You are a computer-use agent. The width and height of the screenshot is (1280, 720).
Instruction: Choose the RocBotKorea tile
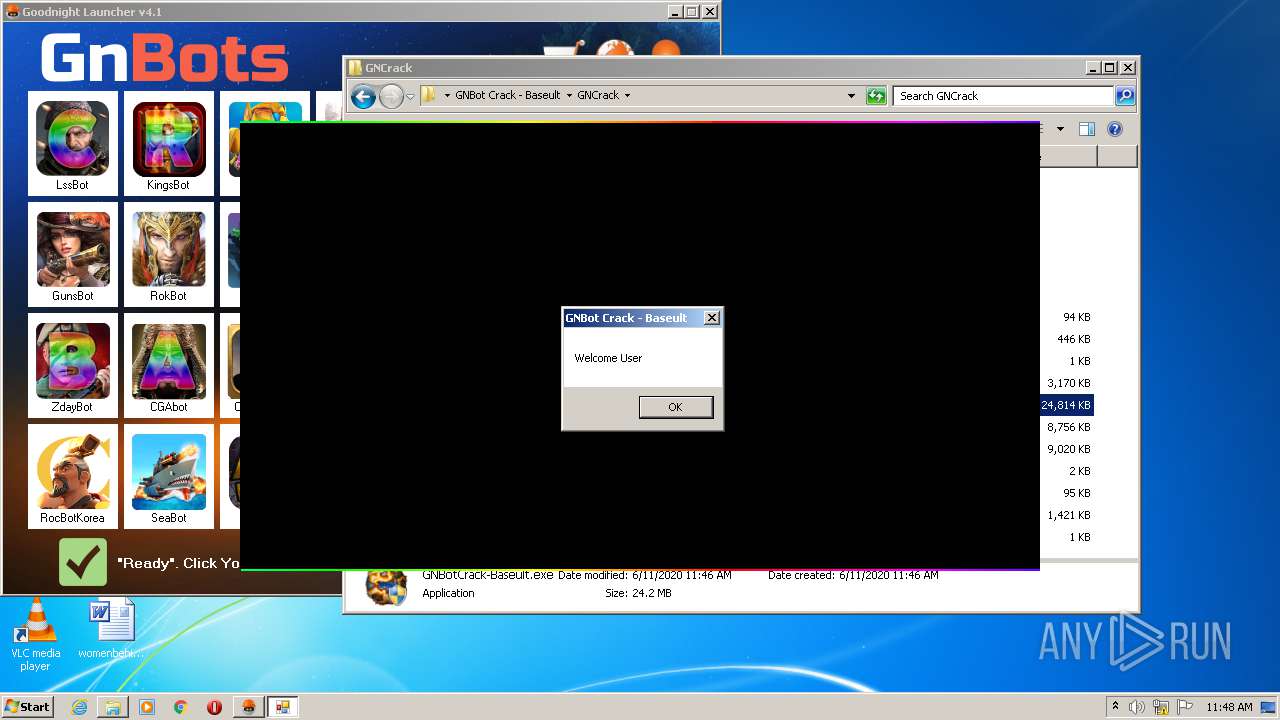(72, 476)
